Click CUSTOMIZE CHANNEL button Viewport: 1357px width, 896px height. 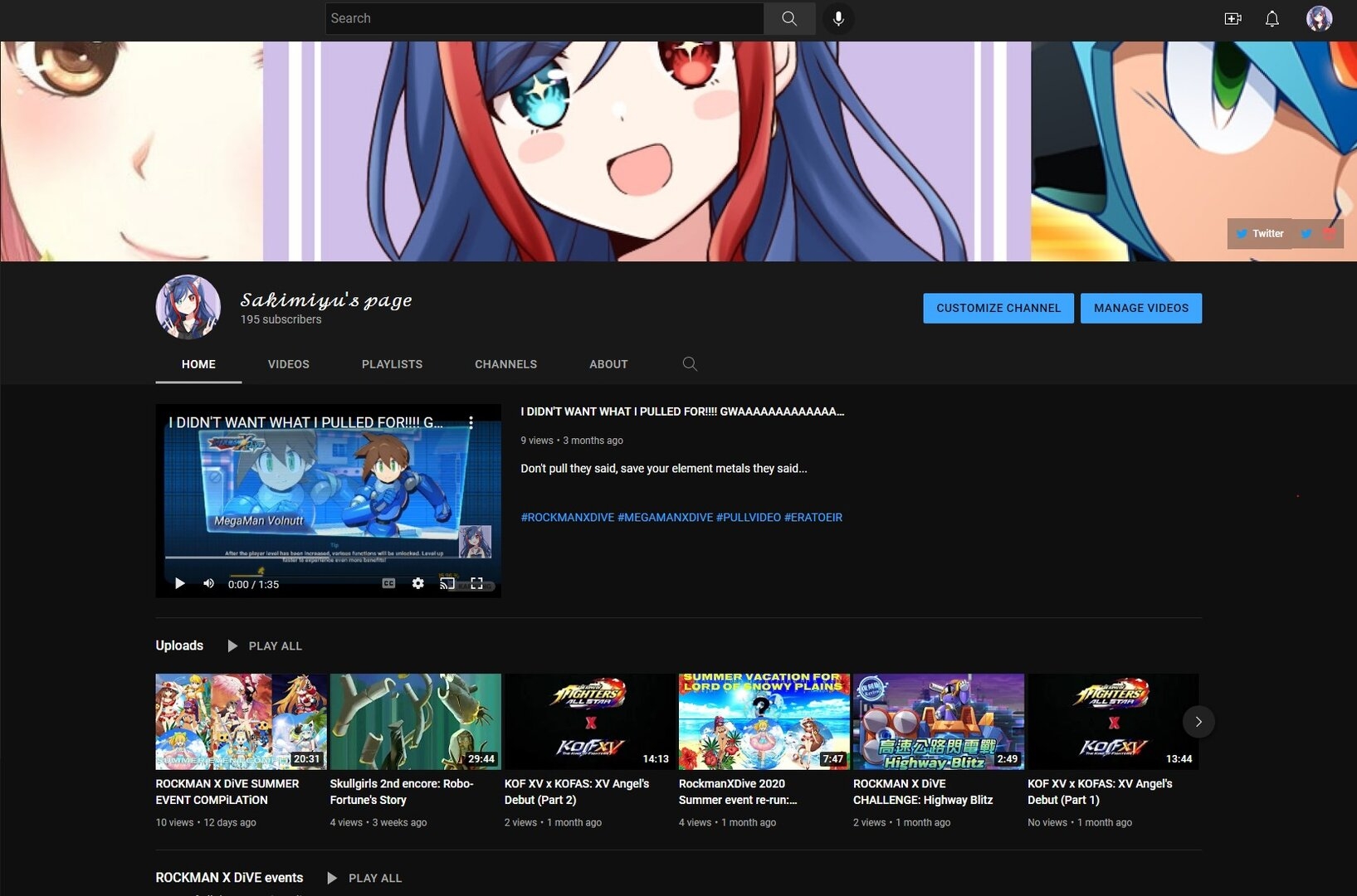pyautogui.click(x=998, y=308)
